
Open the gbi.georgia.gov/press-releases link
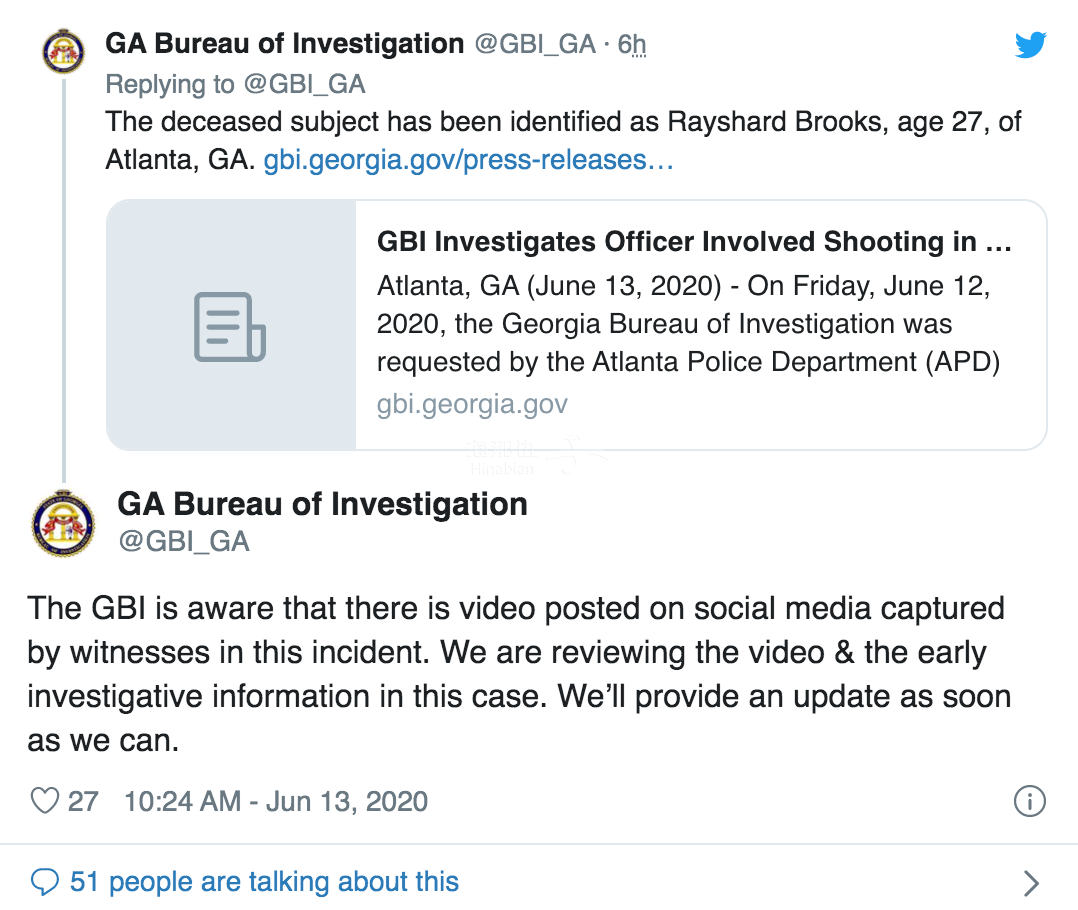(468, 159)
